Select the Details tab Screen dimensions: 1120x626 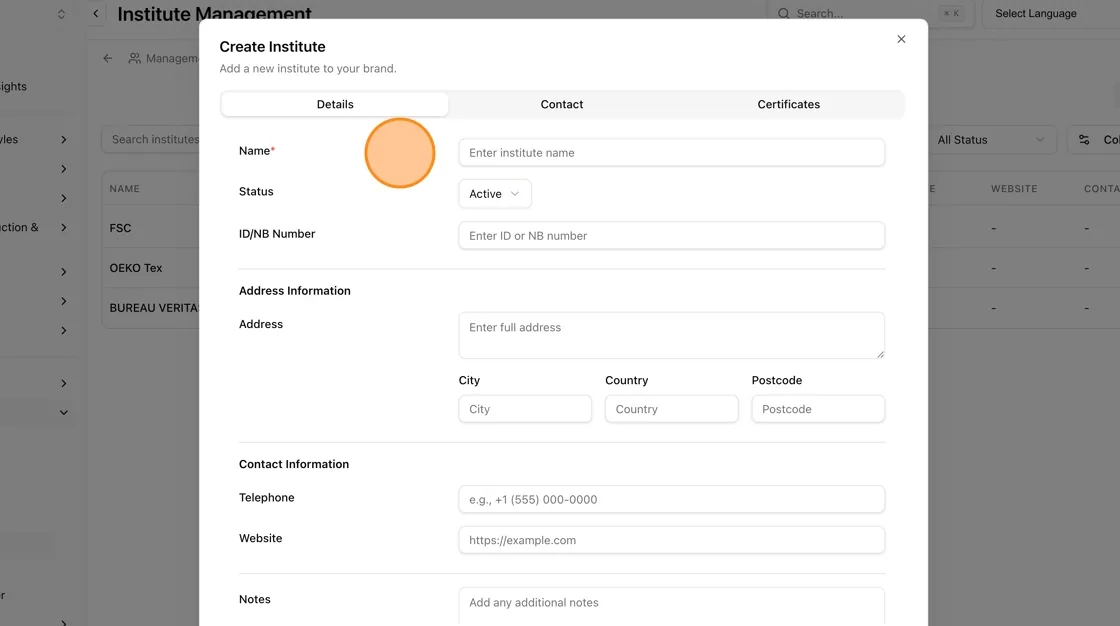pyautogui.click(x=335, y=104)
